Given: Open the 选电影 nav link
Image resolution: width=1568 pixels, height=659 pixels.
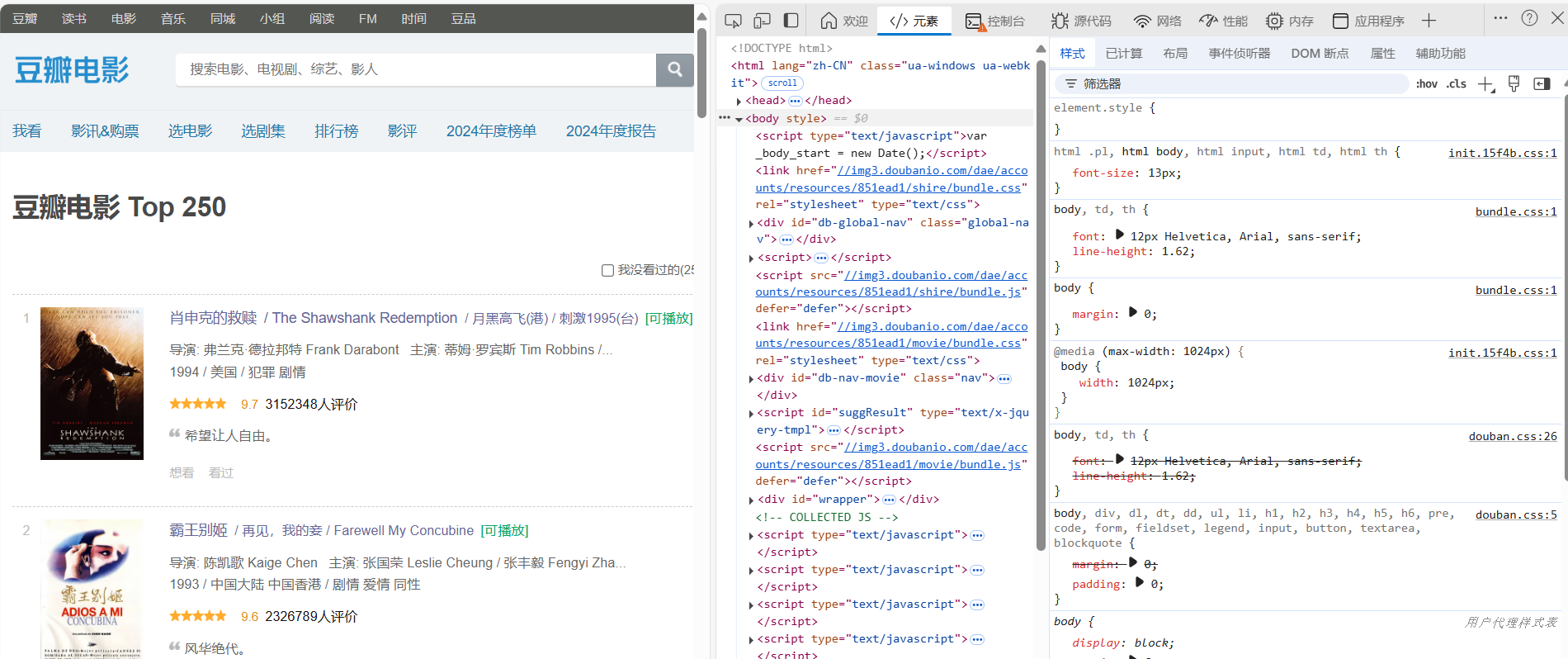Looking at the screenshot, I should tap(190, 130).
